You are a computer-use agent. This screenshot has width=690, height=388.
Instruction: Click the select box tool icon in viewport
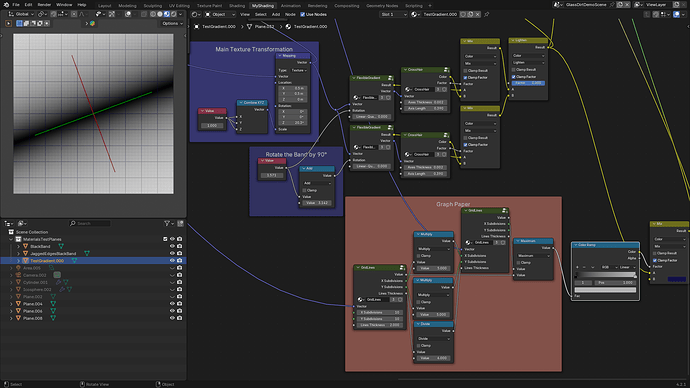19,23
